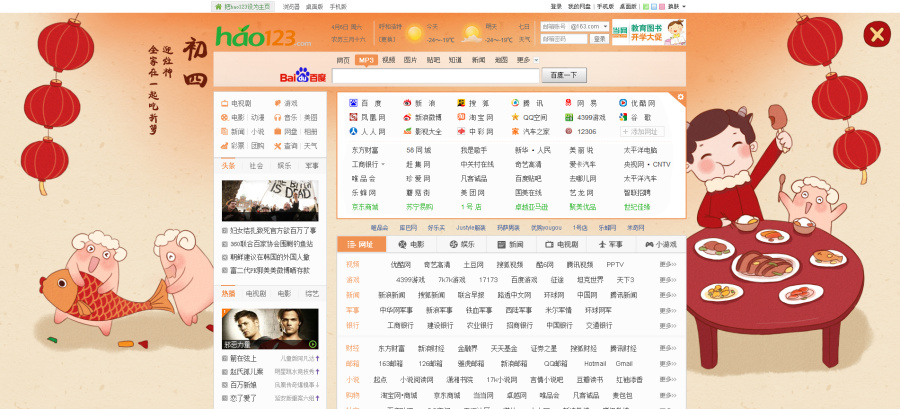Screen dimensions: 900x409
Task: Click the home icon for set-as-homepage
Action: [218, 6]
